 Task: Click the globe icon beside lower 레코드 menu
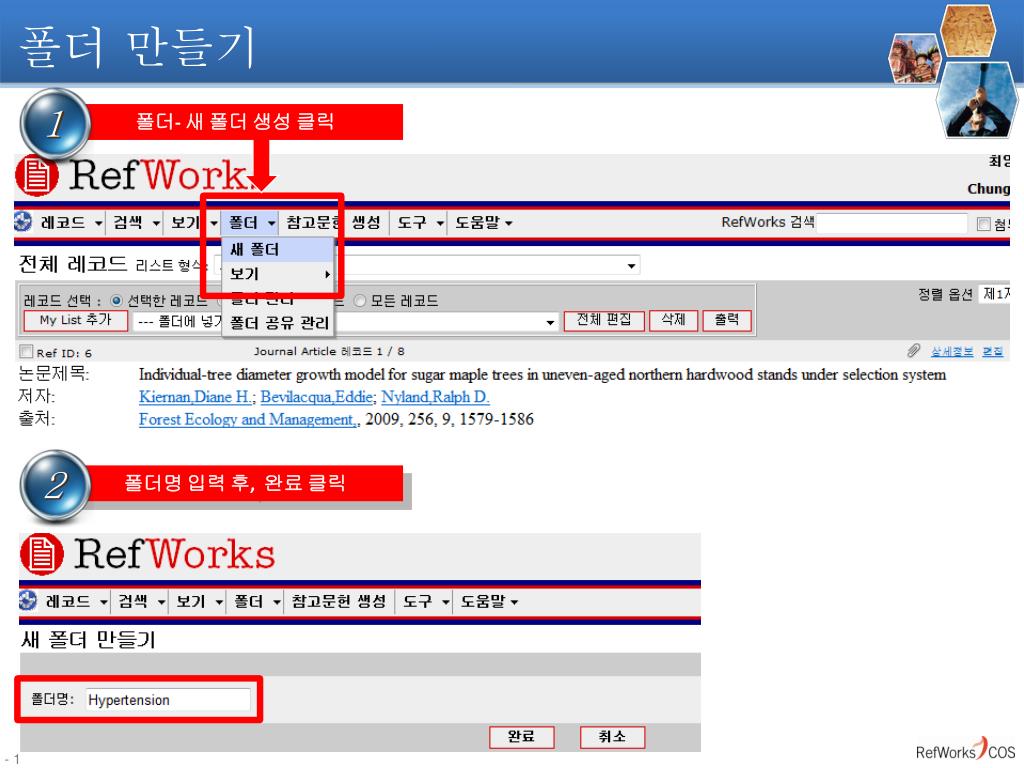[28, 600]
